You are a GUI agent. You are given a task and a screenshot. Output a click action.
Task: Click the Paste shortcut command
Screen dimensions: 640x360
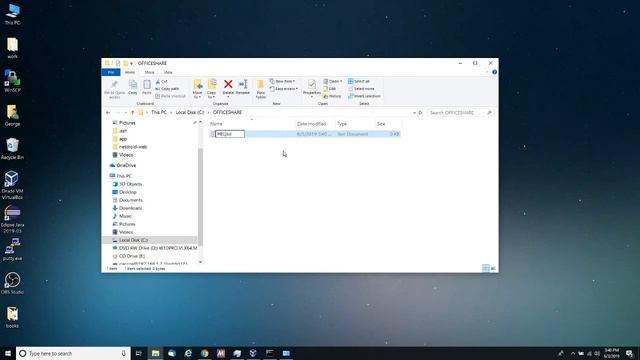(171, 96)
